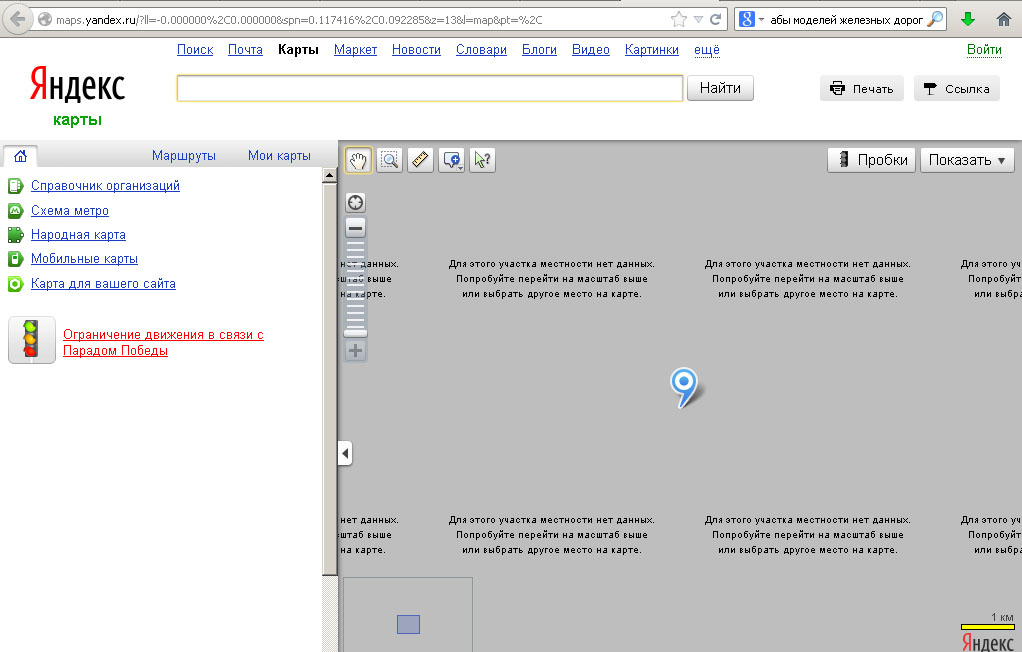Screen dimensions: 1022x652
Task: Click the metro scheme icon
Action: [x=15, y=211]
